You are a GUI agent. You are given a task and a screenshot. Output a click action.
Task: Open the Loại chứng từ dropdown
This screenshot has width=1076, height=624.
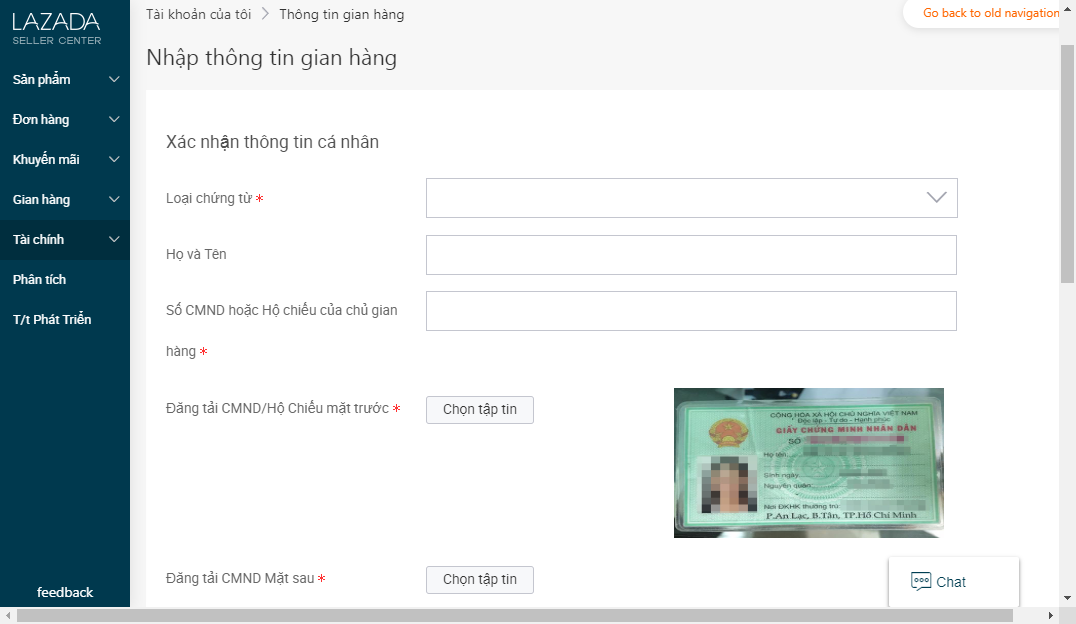691,198
